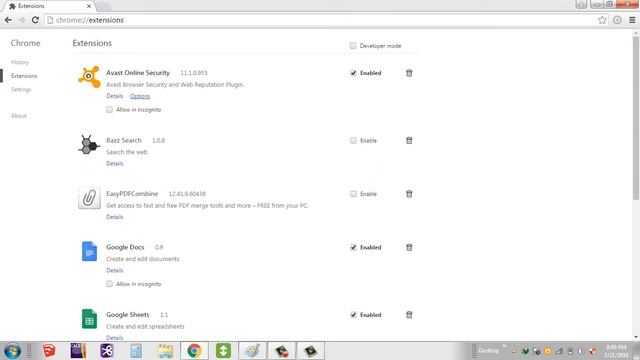Open Details link under Google Sheets
Viewport: 640px width, 360px height.
pyautogui.click(x=115, y=338)
